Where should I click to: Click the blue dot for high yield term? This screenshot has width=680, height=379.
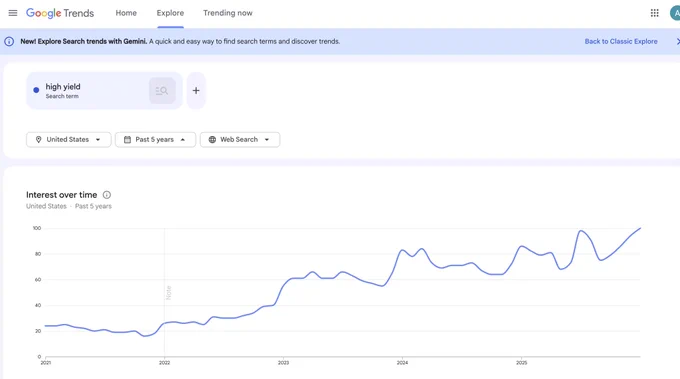coord(36,90)
